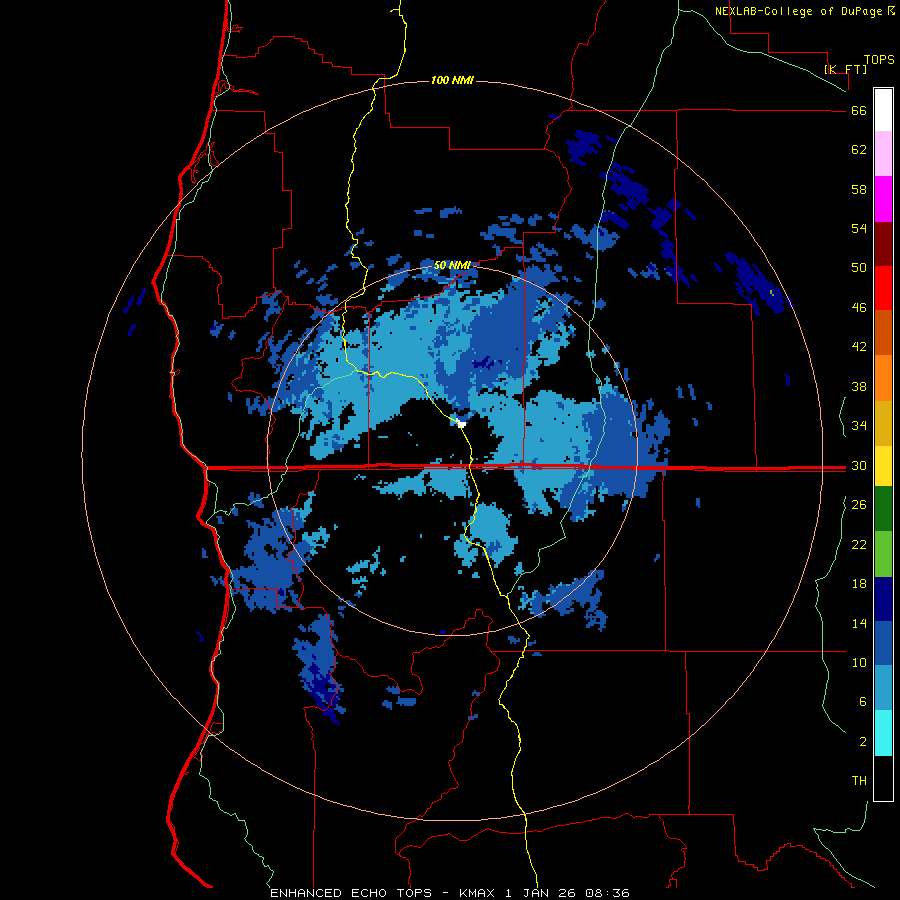
Task: Click the cyan swatch between 2 and 6
Action: point(883,733)
